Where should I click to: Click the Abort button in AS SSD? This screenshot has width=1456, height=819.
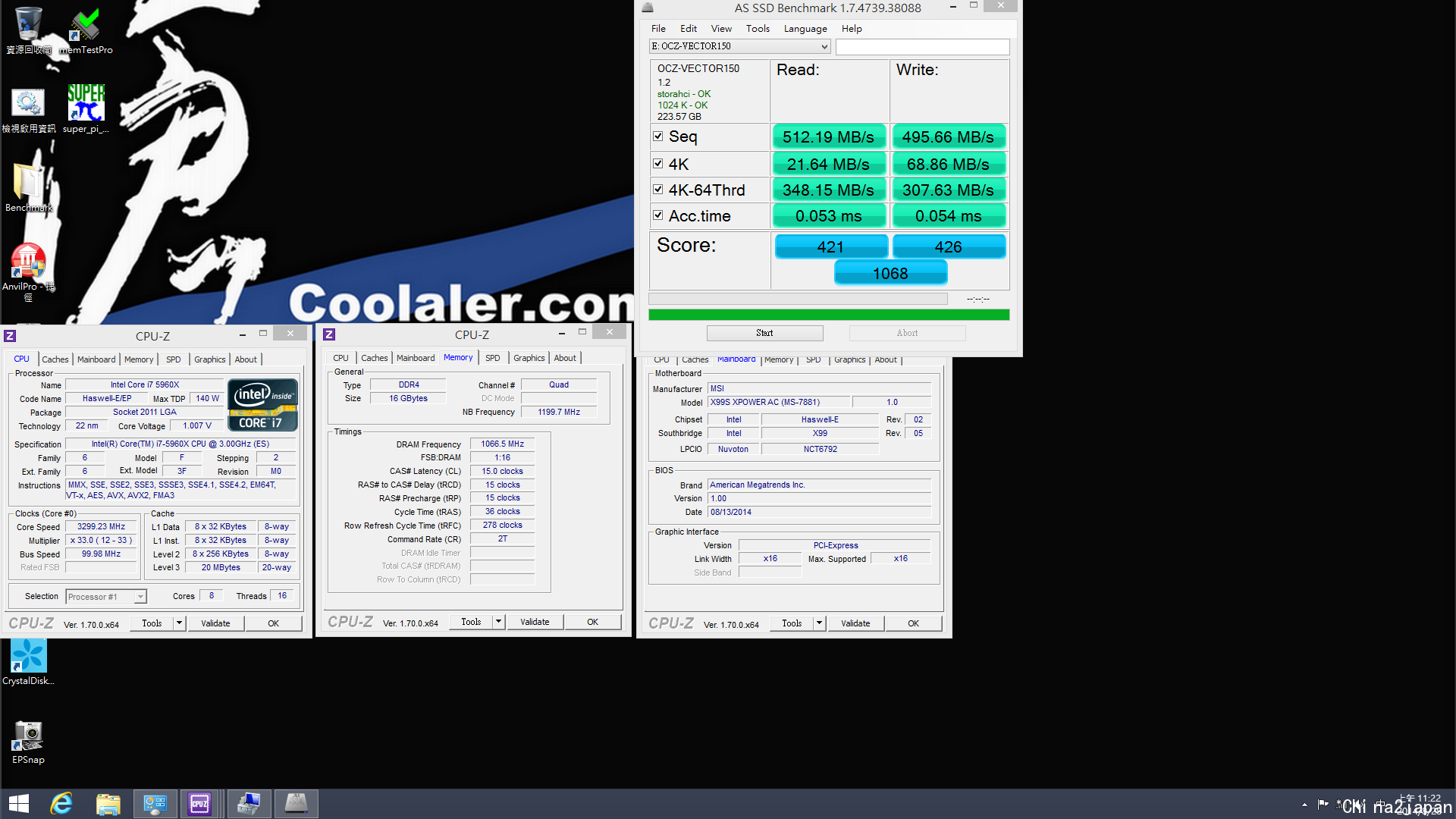click(907, 333)
